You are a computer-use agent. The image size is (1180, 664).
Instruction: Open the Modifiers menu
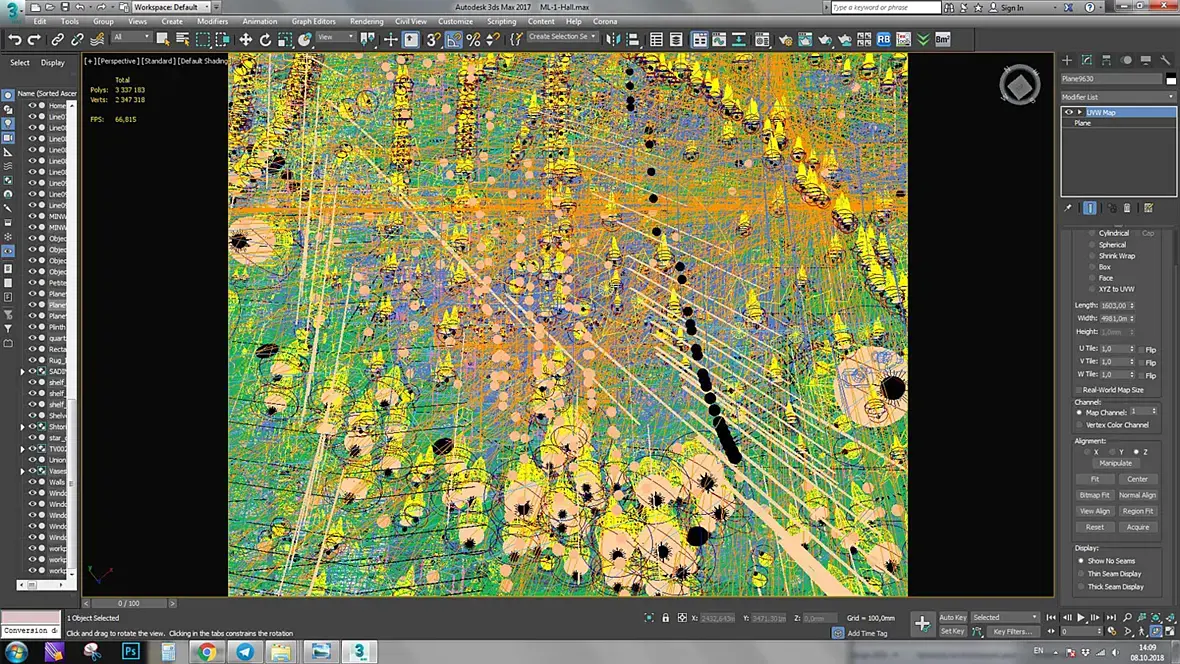212,22
